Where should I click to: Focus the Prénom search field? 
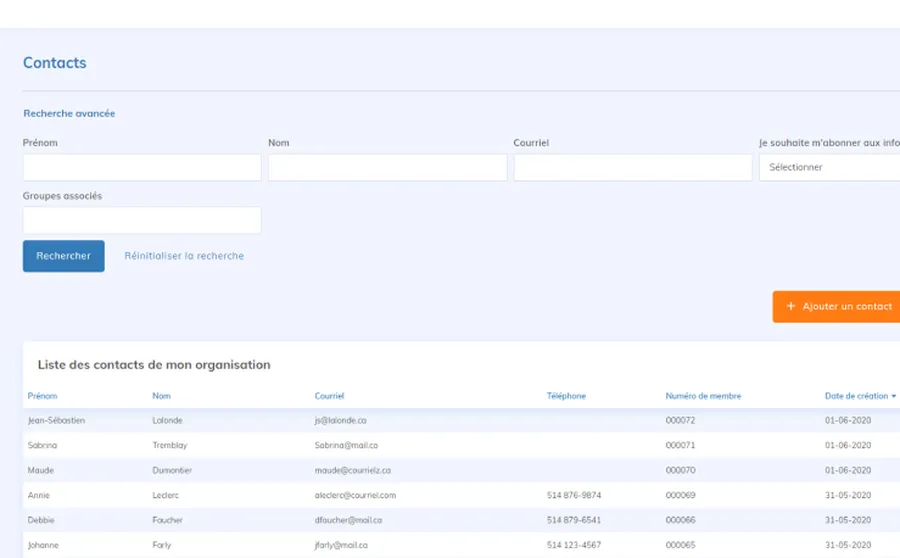tap(142, 167)
